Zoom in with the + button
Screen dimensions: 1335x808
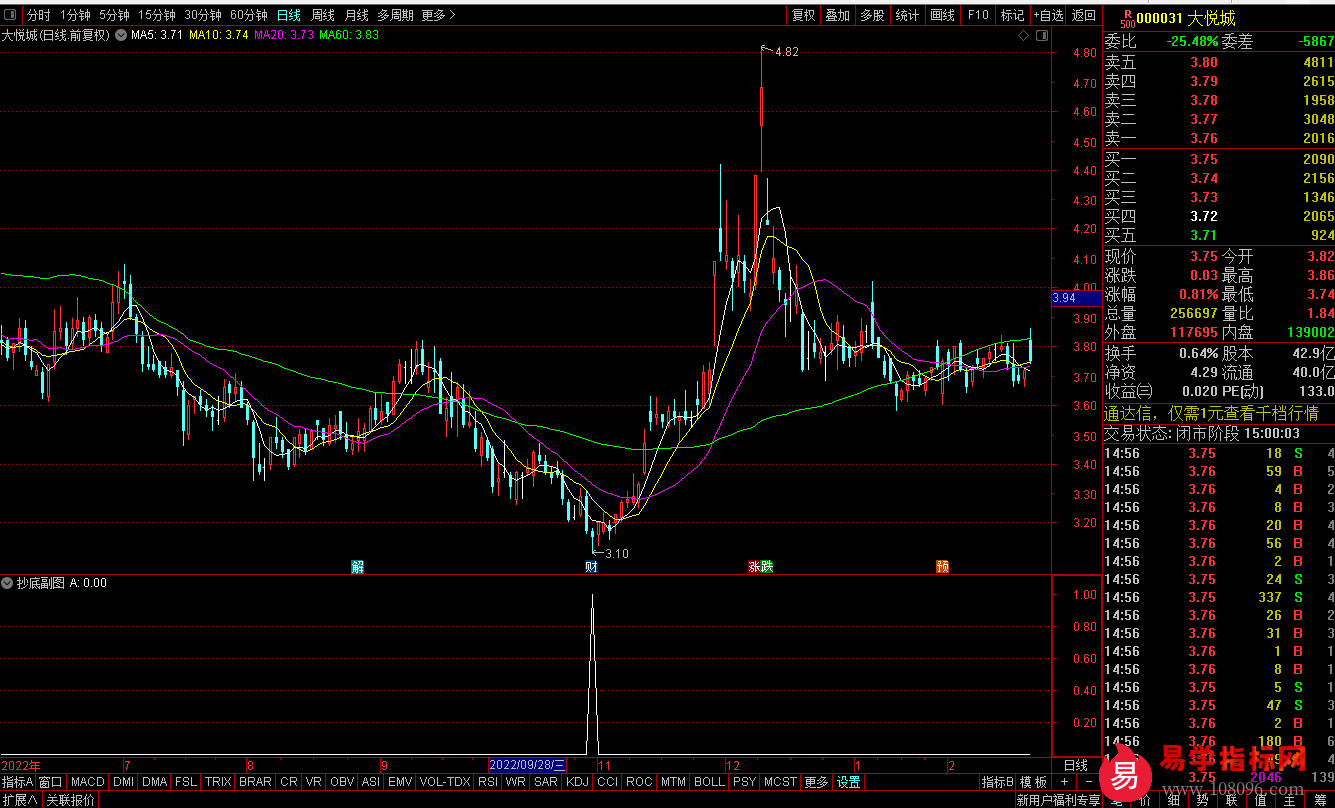point(1065,782)
